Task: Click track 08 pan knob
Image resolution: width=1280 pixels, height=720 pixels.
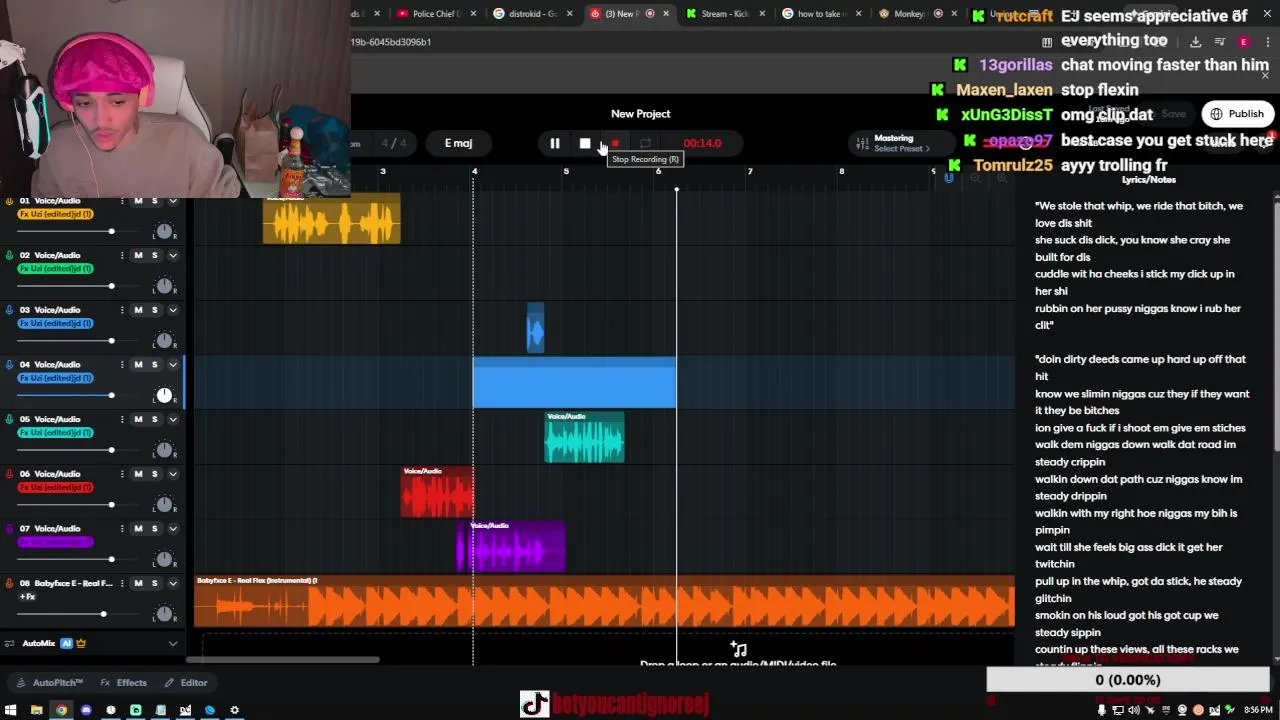Action: coord(164,613)
